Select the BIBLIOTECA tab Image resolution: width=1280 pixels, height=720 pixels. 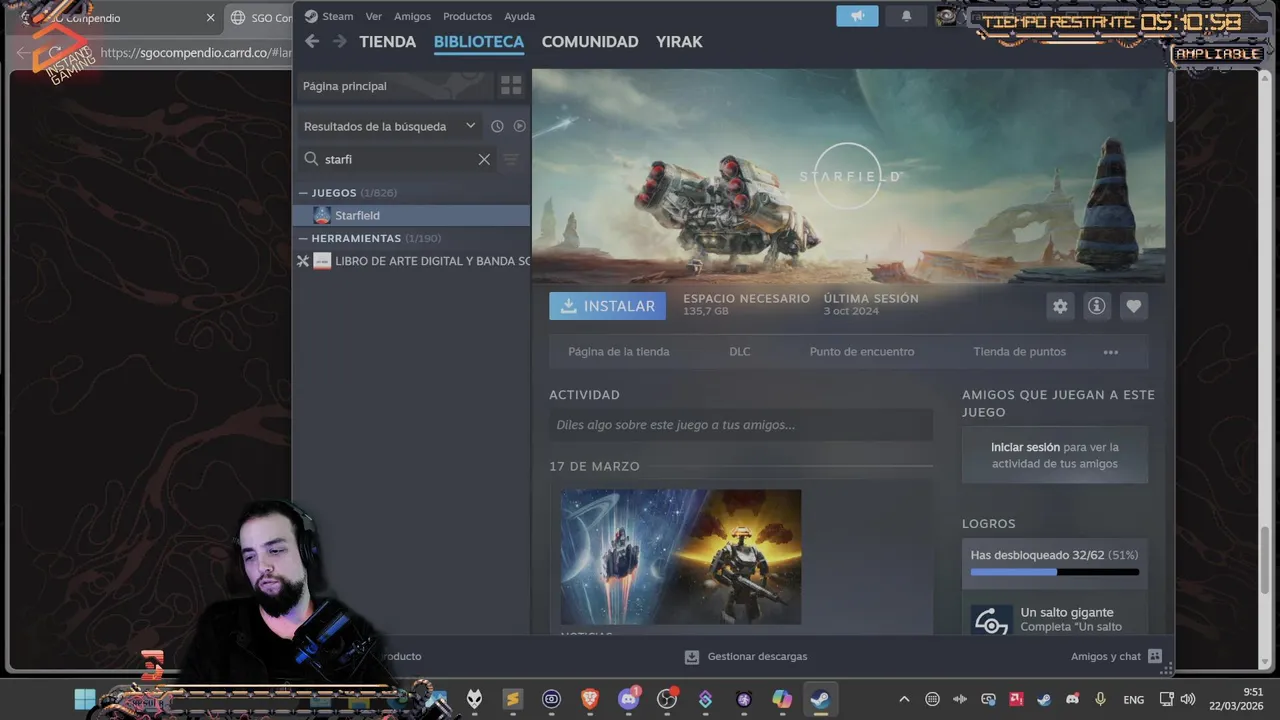pyautogui.click(x=478, y=42)
